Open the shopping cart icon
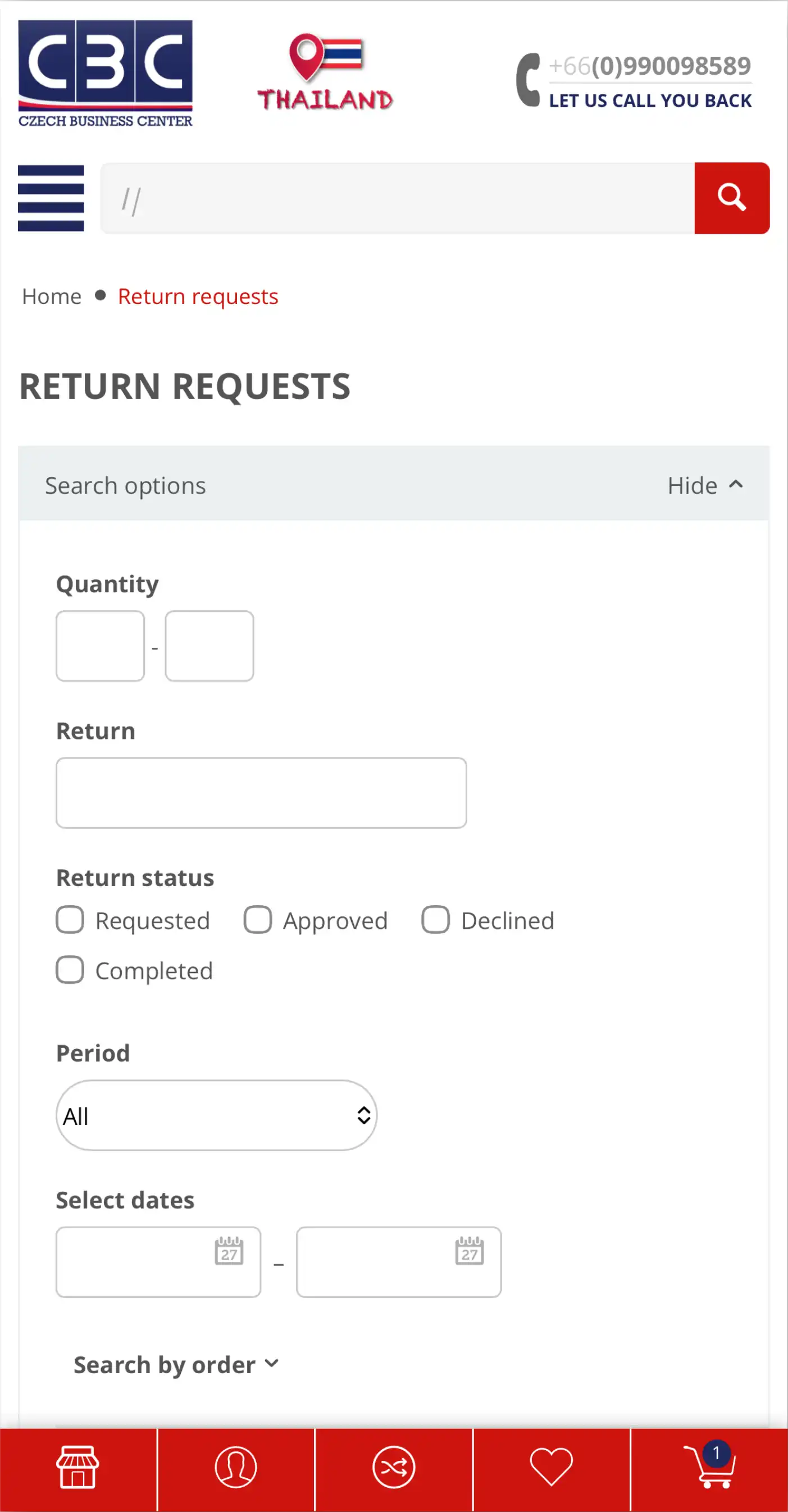Image resolution: width=788 pixels, height=1512 pixels. coord(709,1465)
